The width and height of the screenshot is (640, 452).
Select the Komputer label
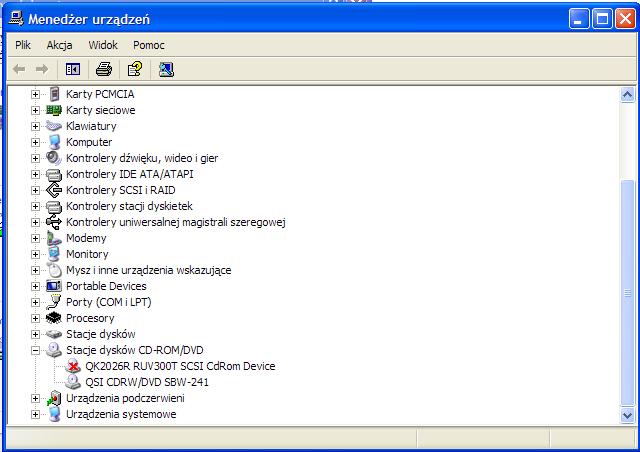[x=89, y=142]
